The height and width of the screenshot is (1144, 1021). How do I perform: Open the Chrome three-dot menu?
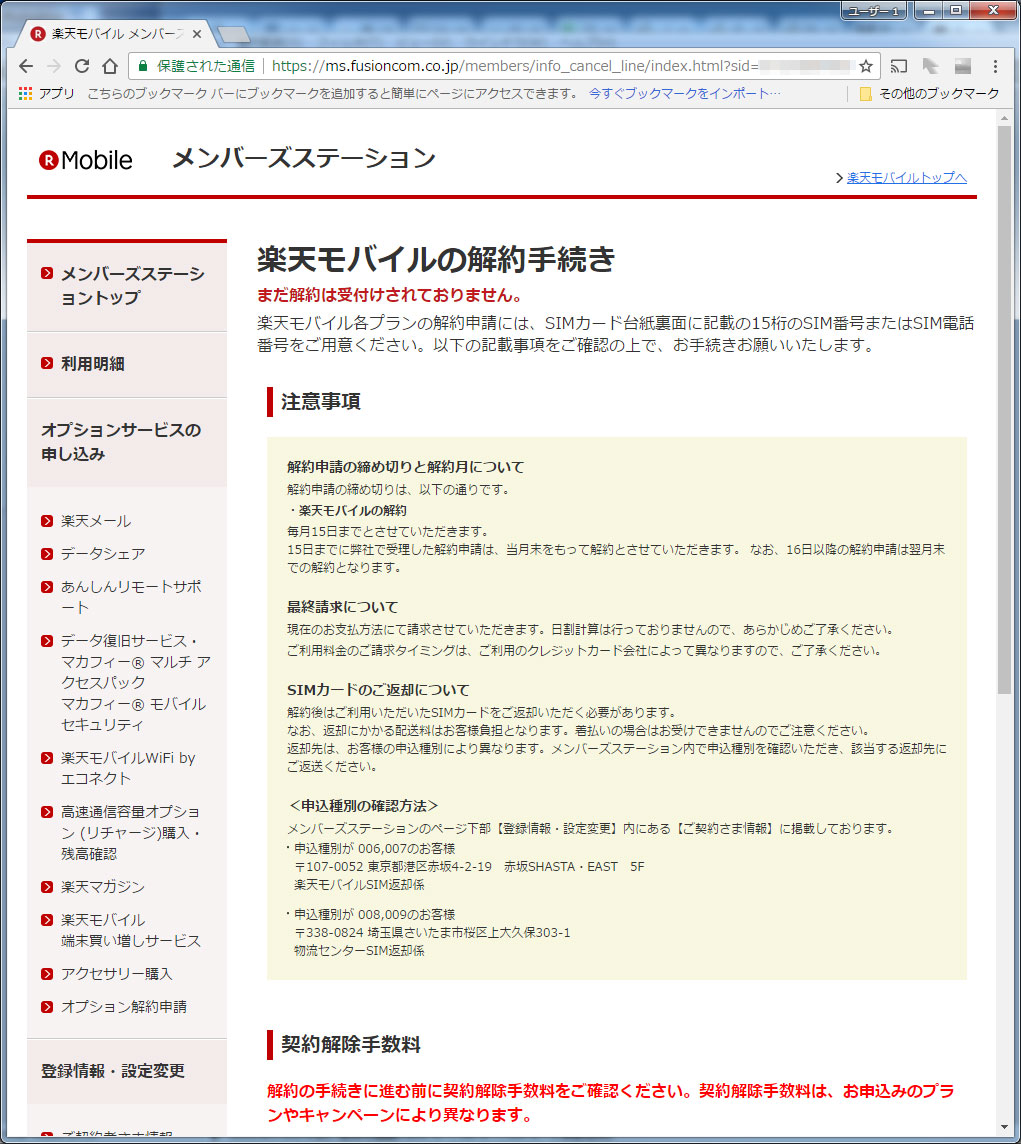[x=995, y=66]
